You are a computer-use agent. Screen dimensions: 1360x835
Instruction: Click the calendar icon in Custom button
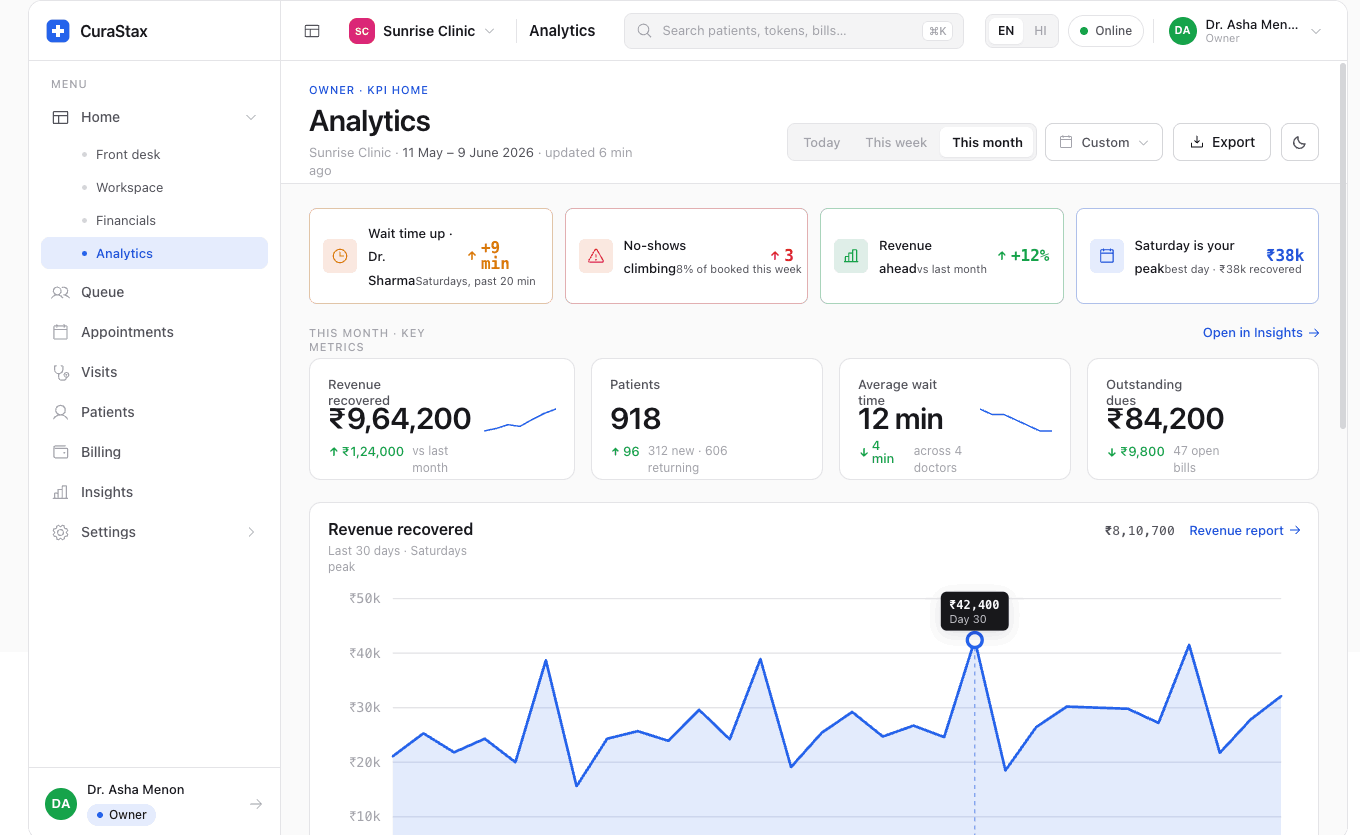(x=1066, y=142)
